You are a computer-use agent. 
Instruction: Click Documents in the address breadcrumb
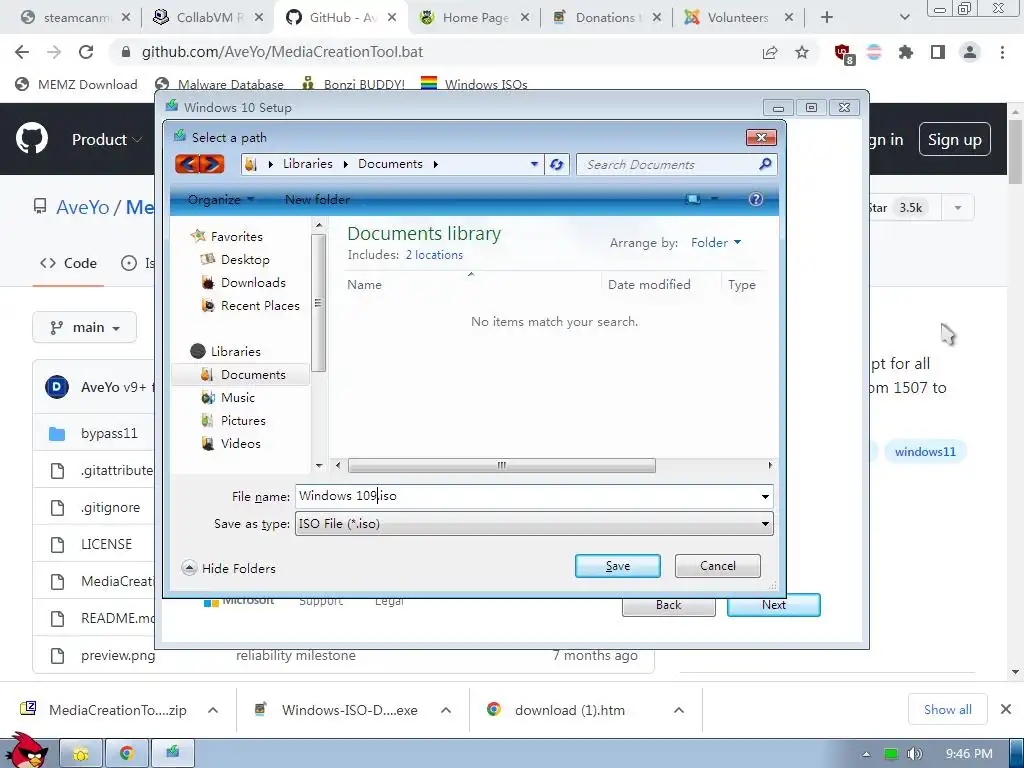click(x=390, y=164)
